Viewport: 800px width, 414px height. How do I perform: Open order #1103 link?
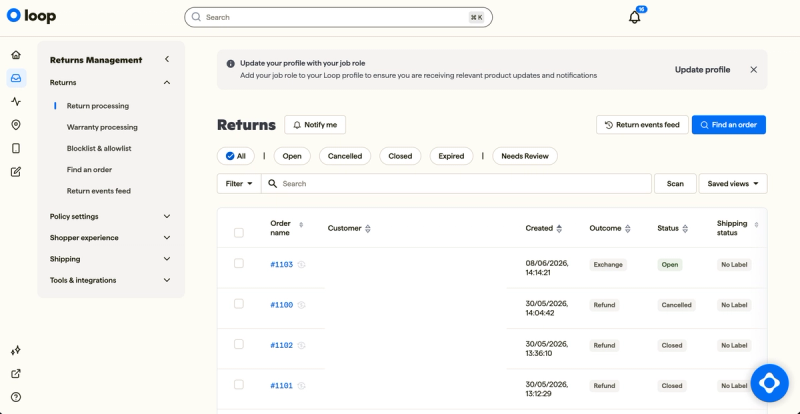click(282, 264)
